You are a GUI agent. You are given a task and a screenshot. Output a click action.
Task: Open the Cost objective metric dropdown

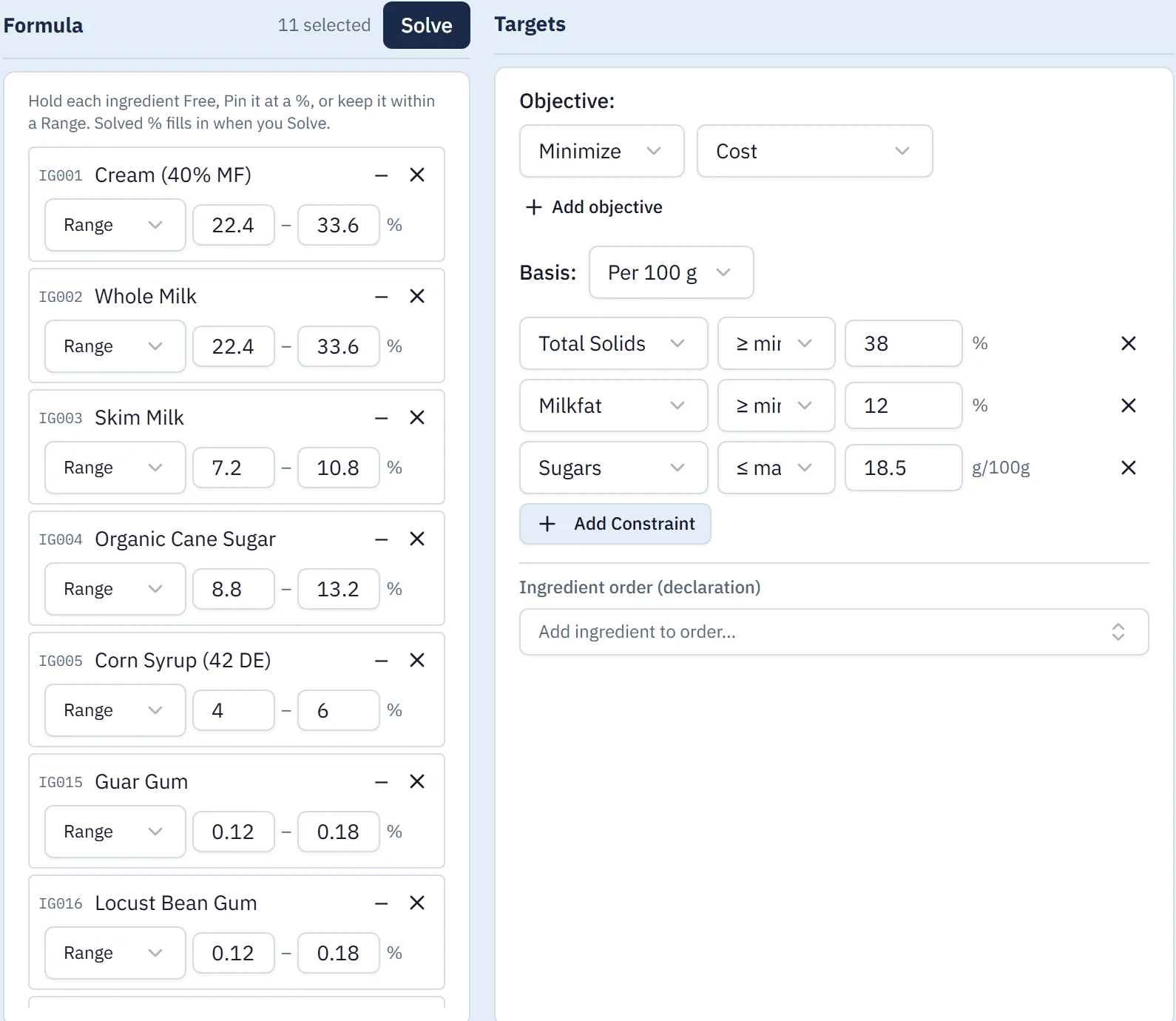pyautogui.click(x=815, y=151)
